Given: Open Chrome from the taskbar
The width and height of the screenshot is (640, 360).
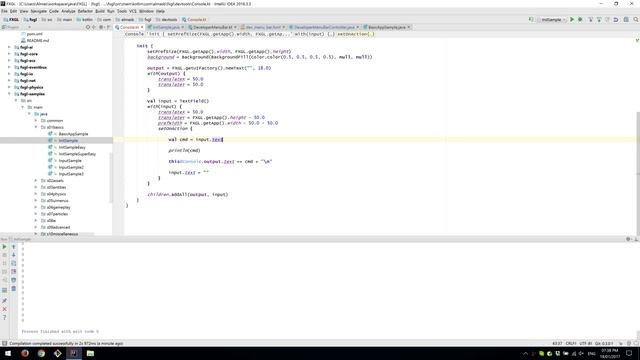Looking at the screenshot, I should pos(41,353).
